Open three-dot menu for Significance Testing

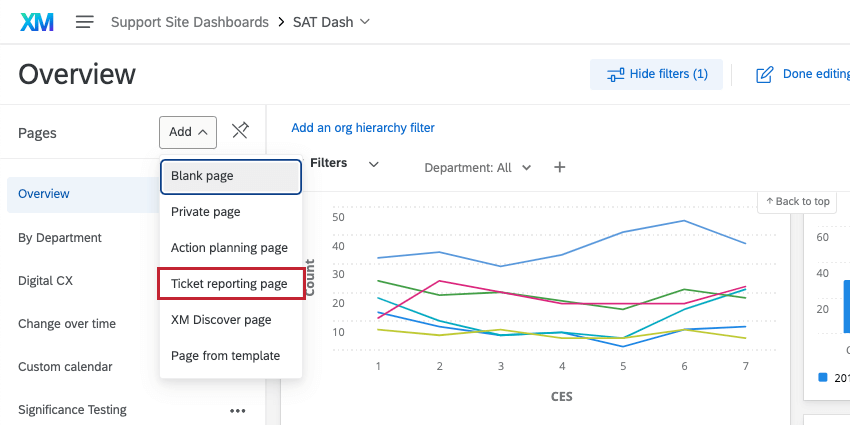point(237,410)
